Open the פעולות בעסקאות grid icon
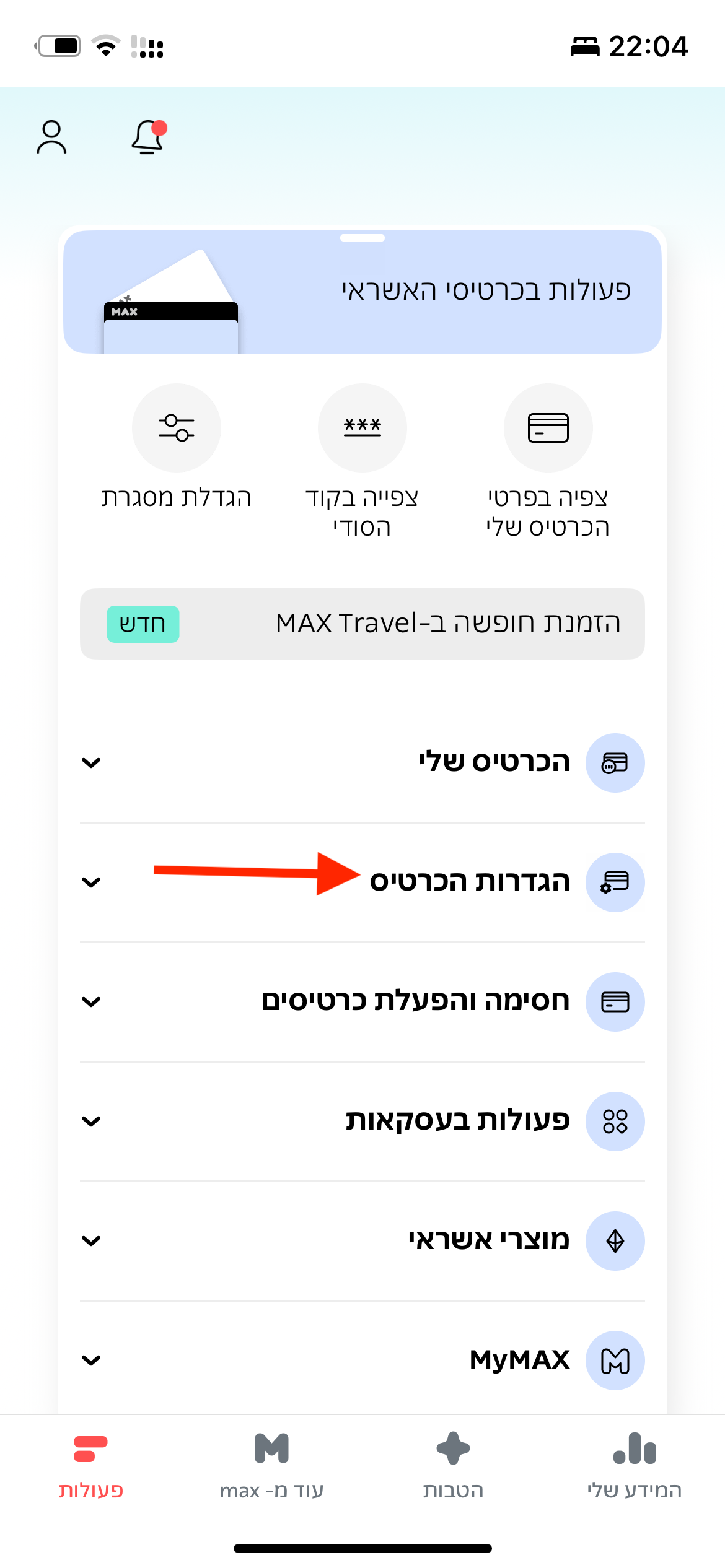Screen dimensions: 725x1568 click(615, 1121)
